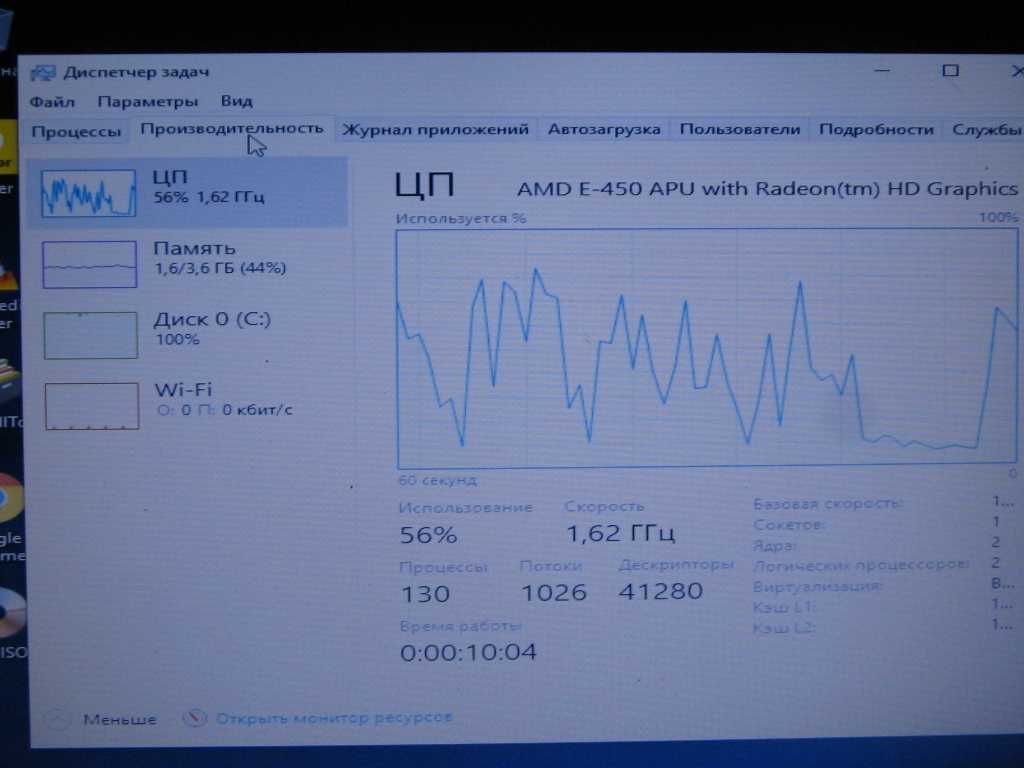1024x768 pixels.
Task: Open the Службы tab
Action: pos(986,129)
